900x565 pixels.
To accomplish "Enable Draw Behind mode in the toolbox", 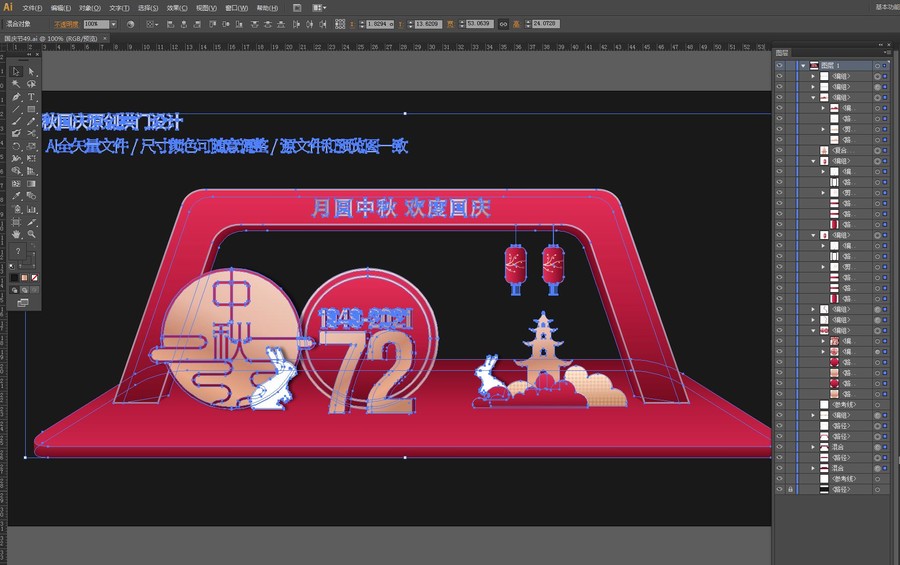I will [24, 290].
